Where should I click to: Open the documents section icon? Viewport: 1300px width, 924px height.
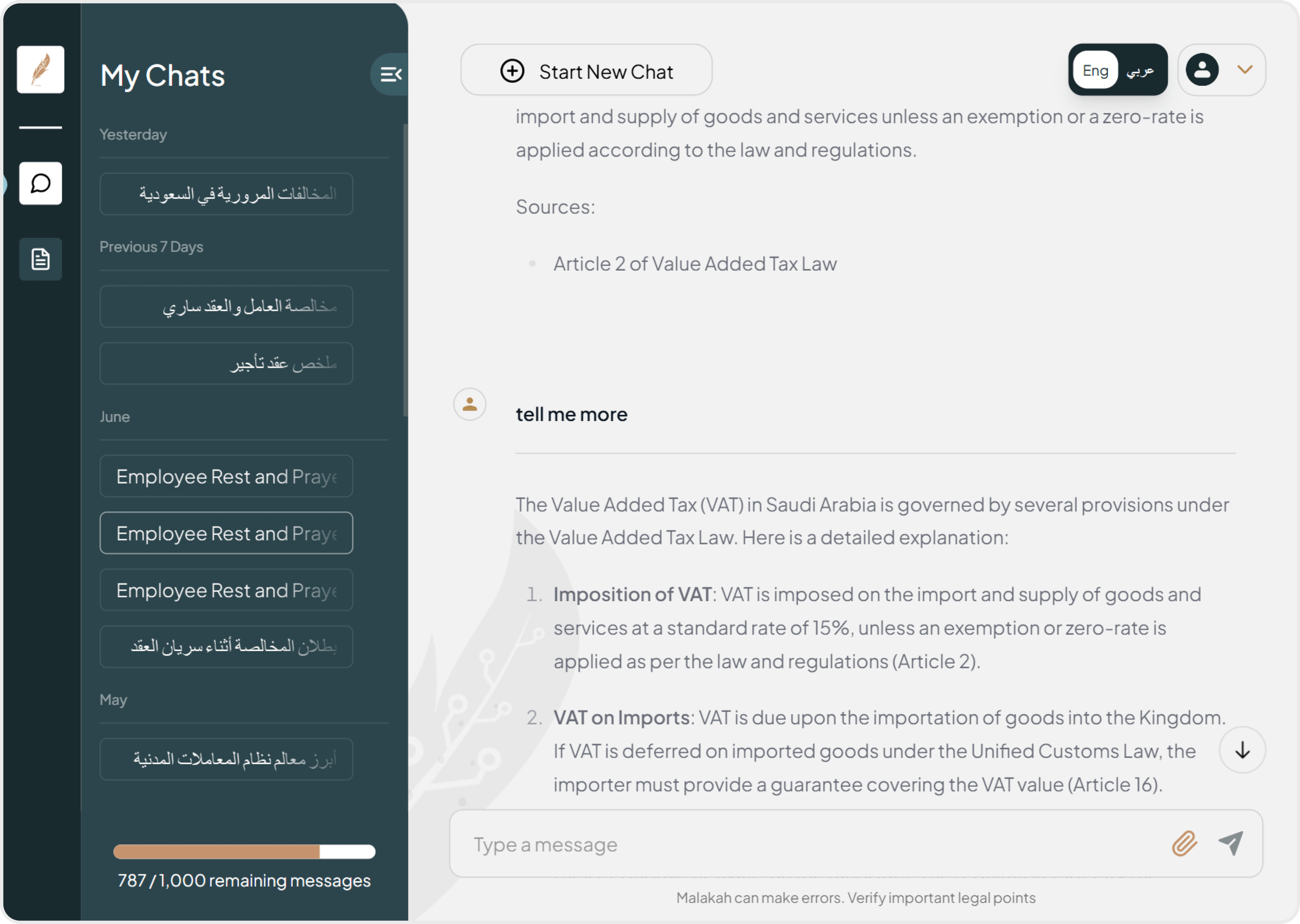click(x=40, y=260)
